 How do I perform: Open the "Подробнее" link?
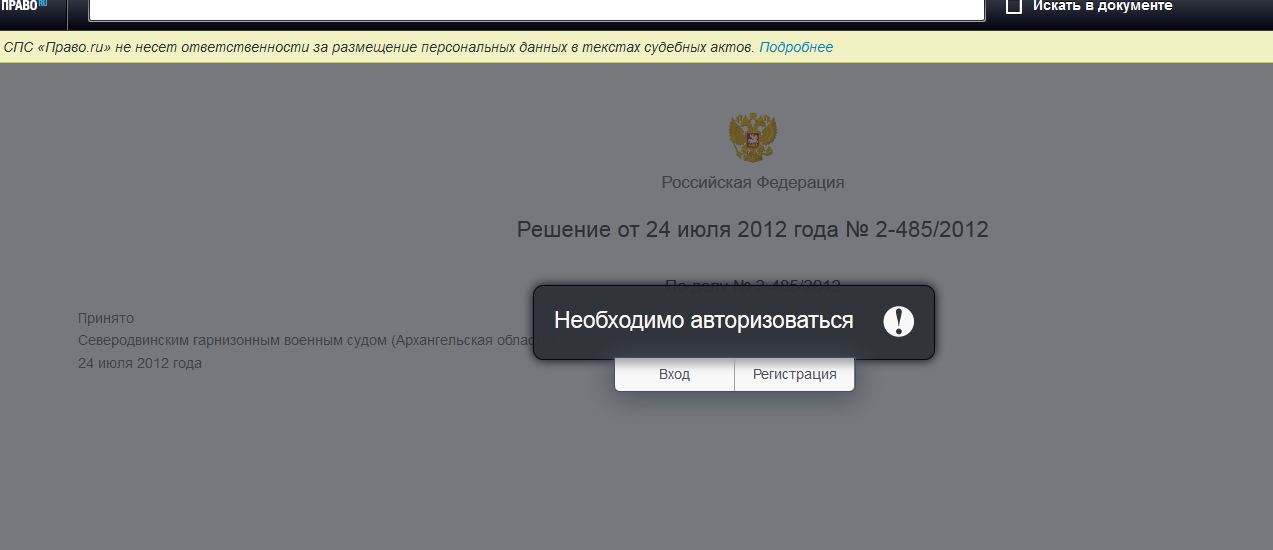pyautogui.click(x=796, y=47)
